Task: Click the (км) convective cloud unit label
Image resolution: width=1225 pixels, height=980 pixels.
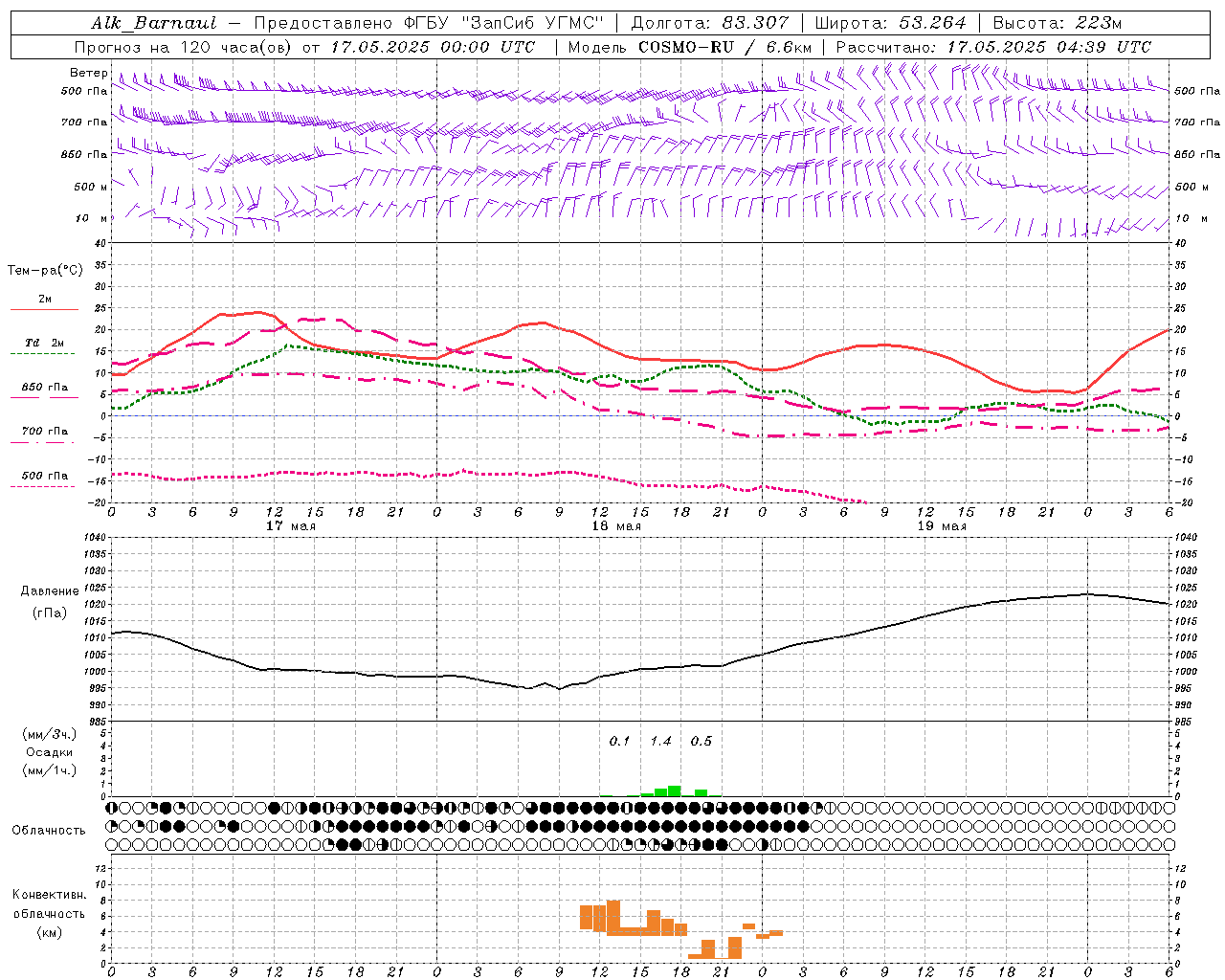Action: coord(50,931)
